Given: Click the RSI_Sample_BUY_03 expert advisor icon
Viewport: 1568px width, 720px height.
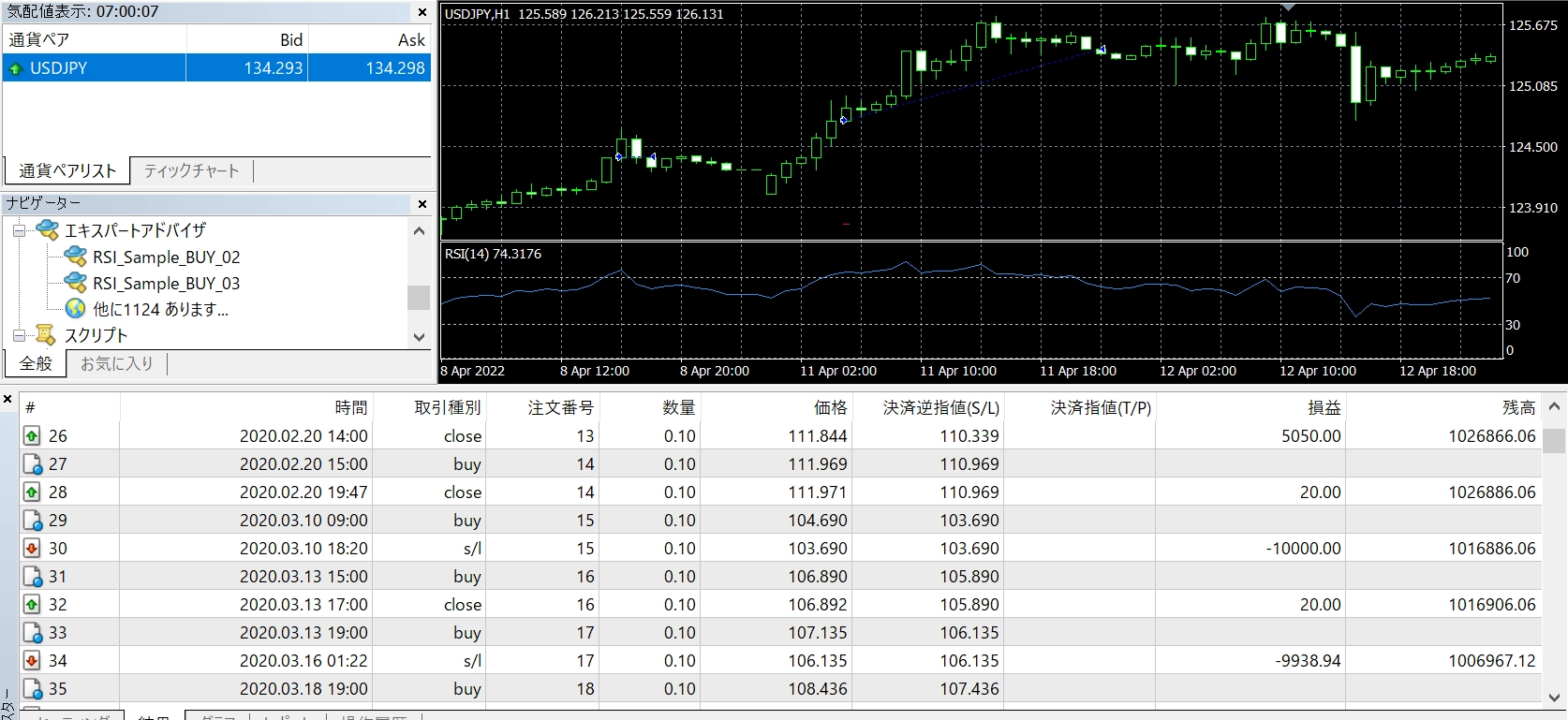Looking at the screenshot, I should coord(75,283).
